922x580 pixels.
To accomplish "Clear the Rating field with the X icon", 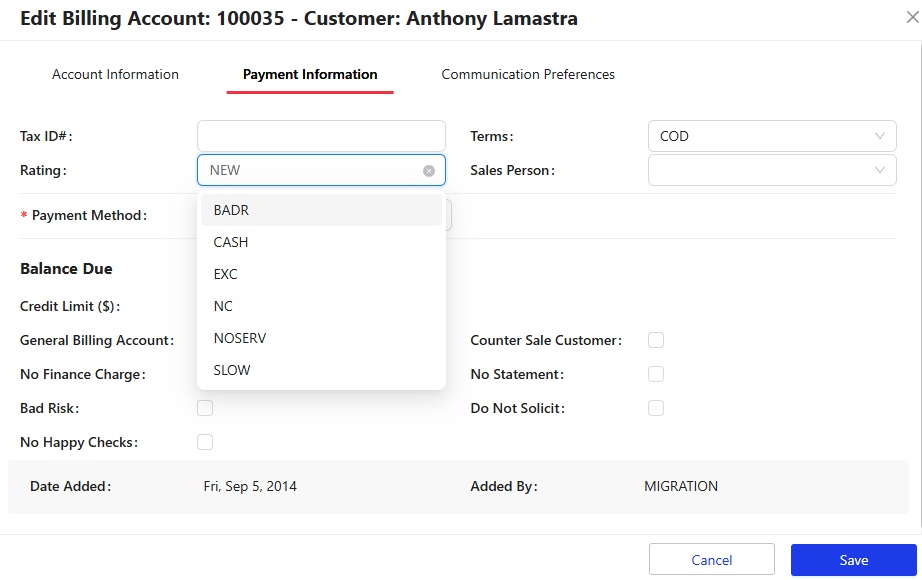I will 429,171.
